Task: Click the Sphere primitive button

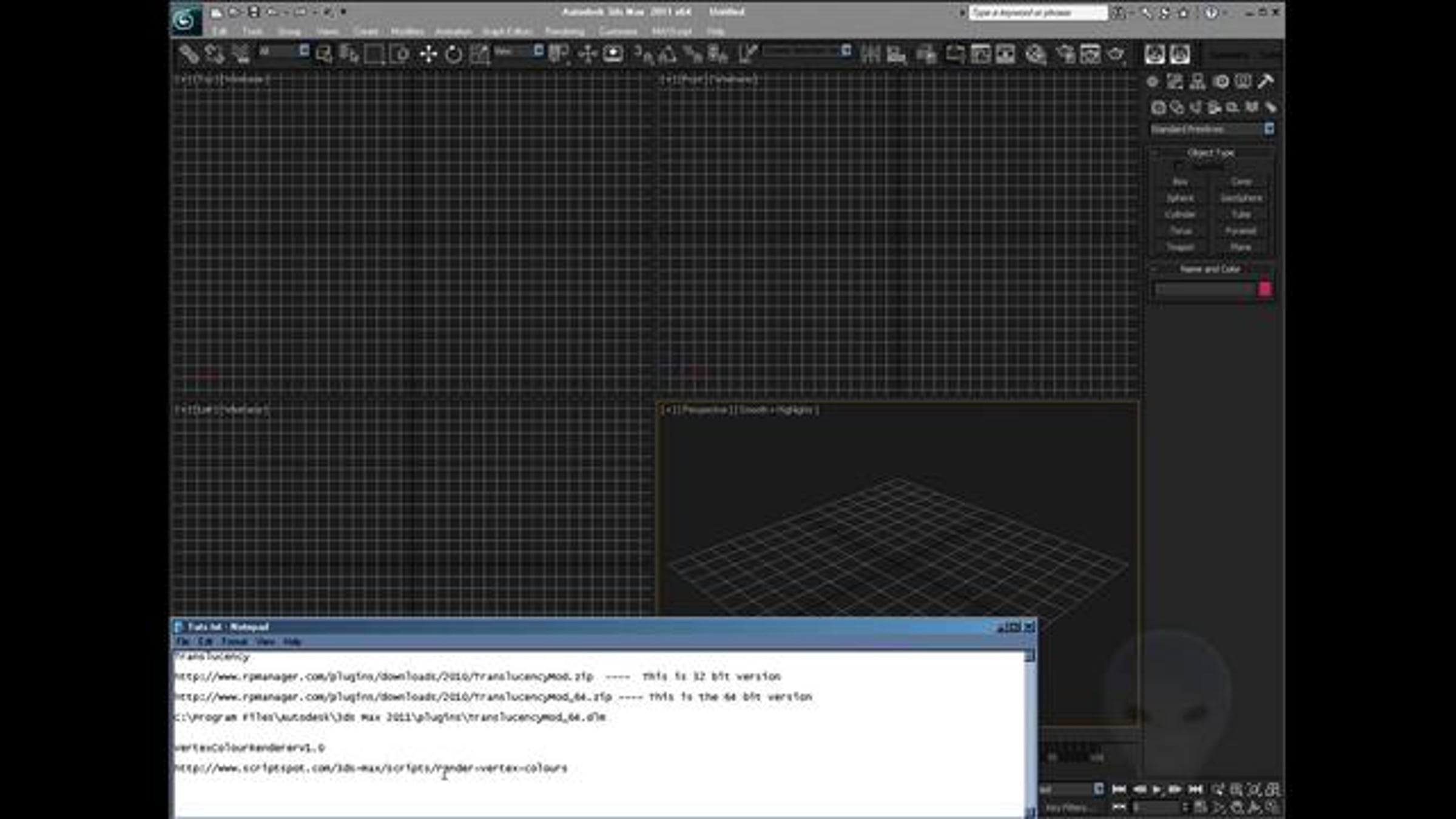Action: coord(1180,198)
